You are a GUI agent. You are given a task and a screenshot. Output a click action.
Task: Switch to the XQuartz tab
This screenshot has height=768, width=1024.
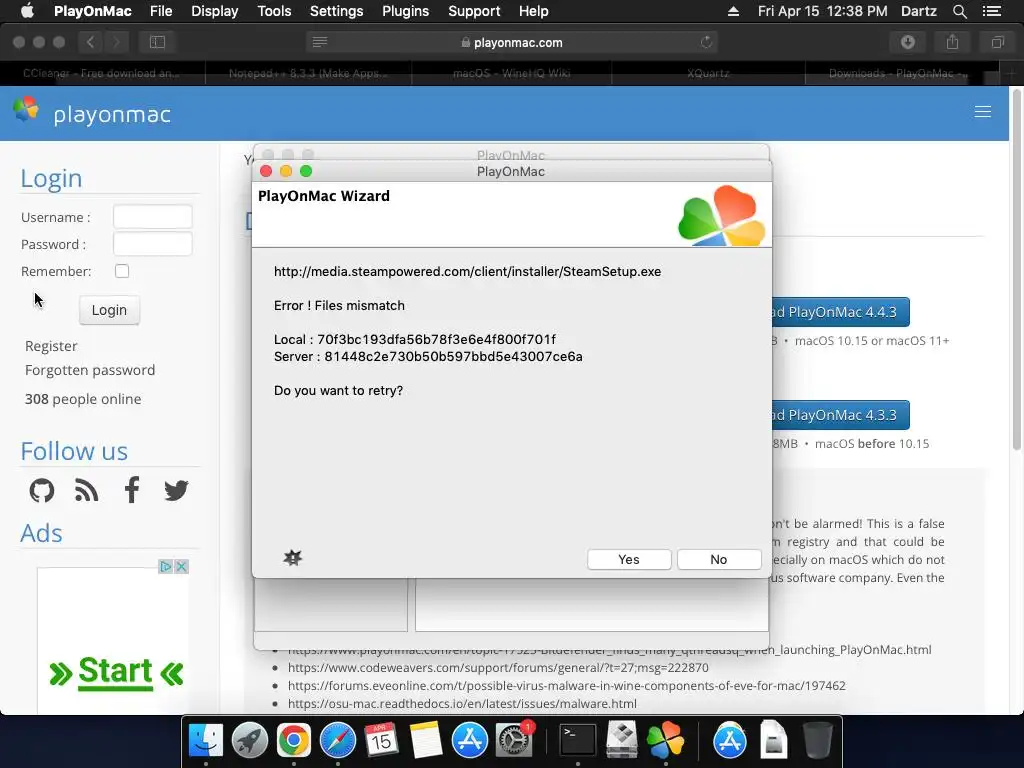[x=708, y=73]
